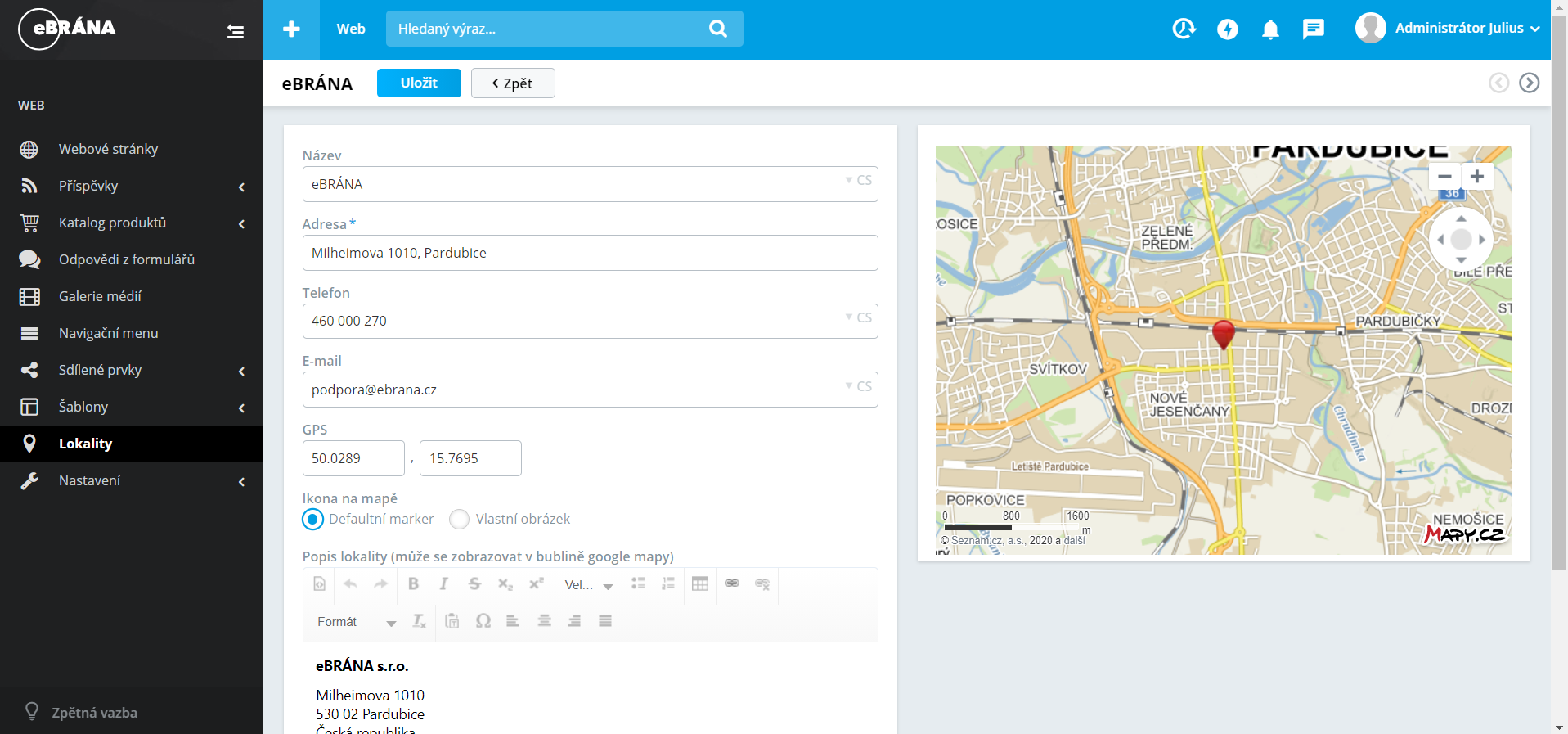This screenshot has height=734, width=1568.
Task: Insert special character Omega icon
Action: (x=483, y=621)
